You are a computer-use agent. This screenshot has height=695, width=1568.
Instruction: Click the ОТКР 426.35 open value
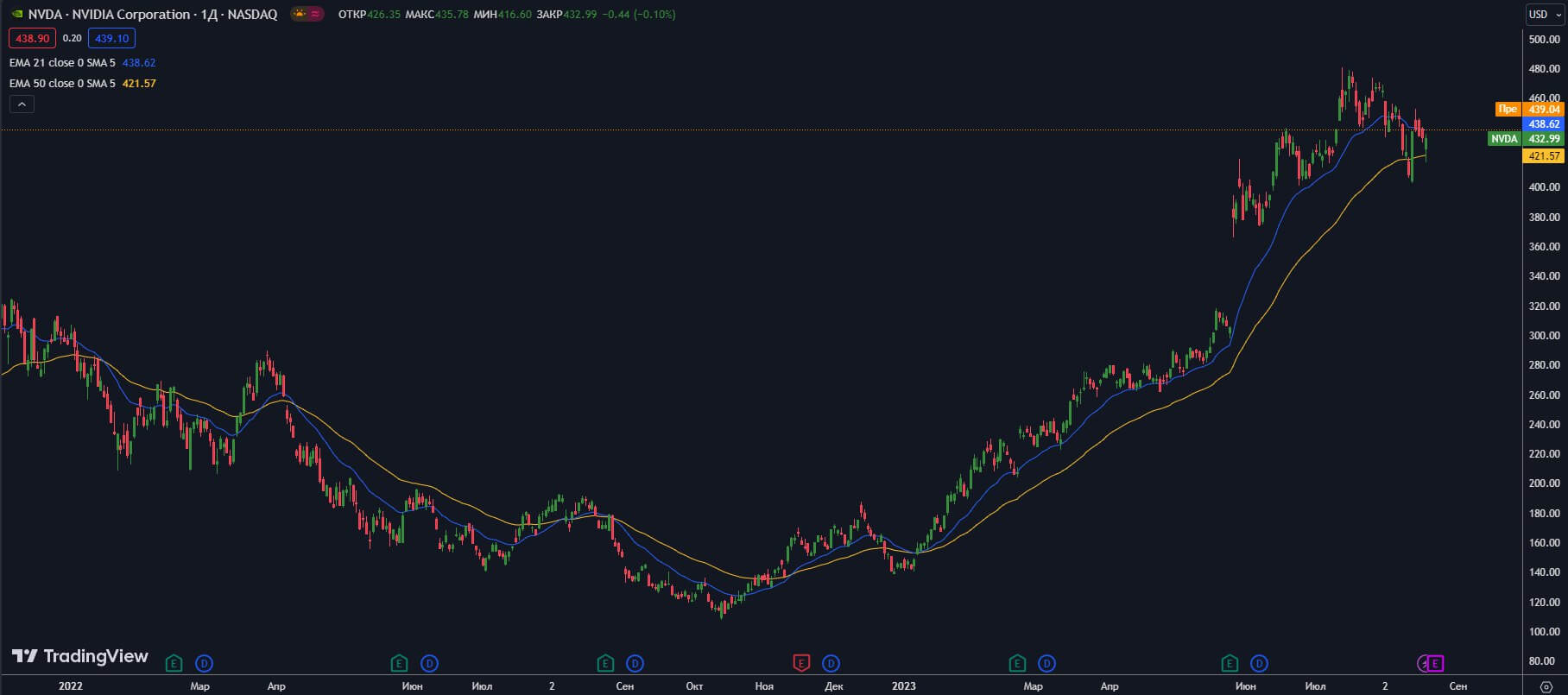point(370,15)
